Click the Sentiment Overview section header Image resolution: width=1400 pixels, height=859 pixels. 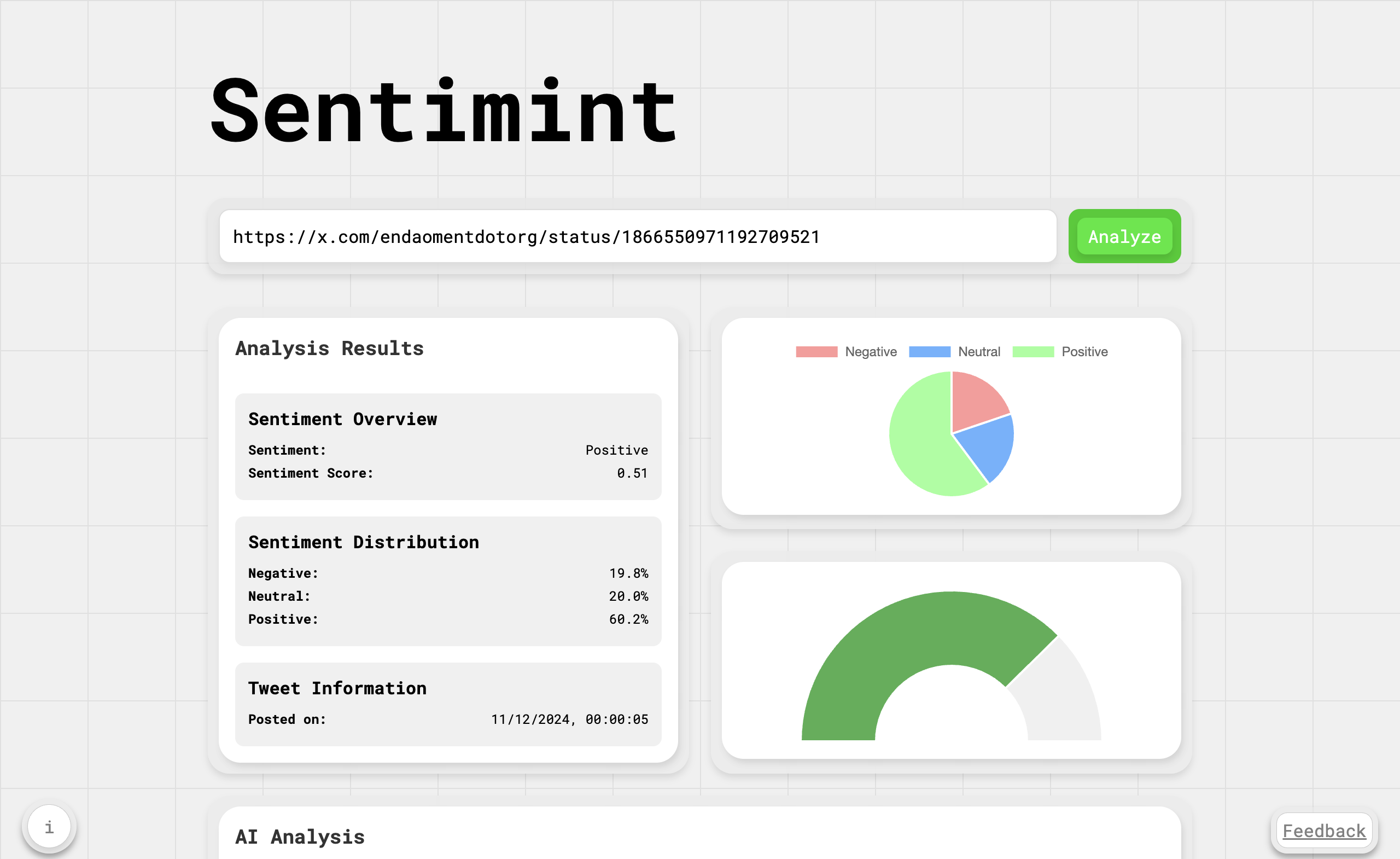tap(342, 419)
